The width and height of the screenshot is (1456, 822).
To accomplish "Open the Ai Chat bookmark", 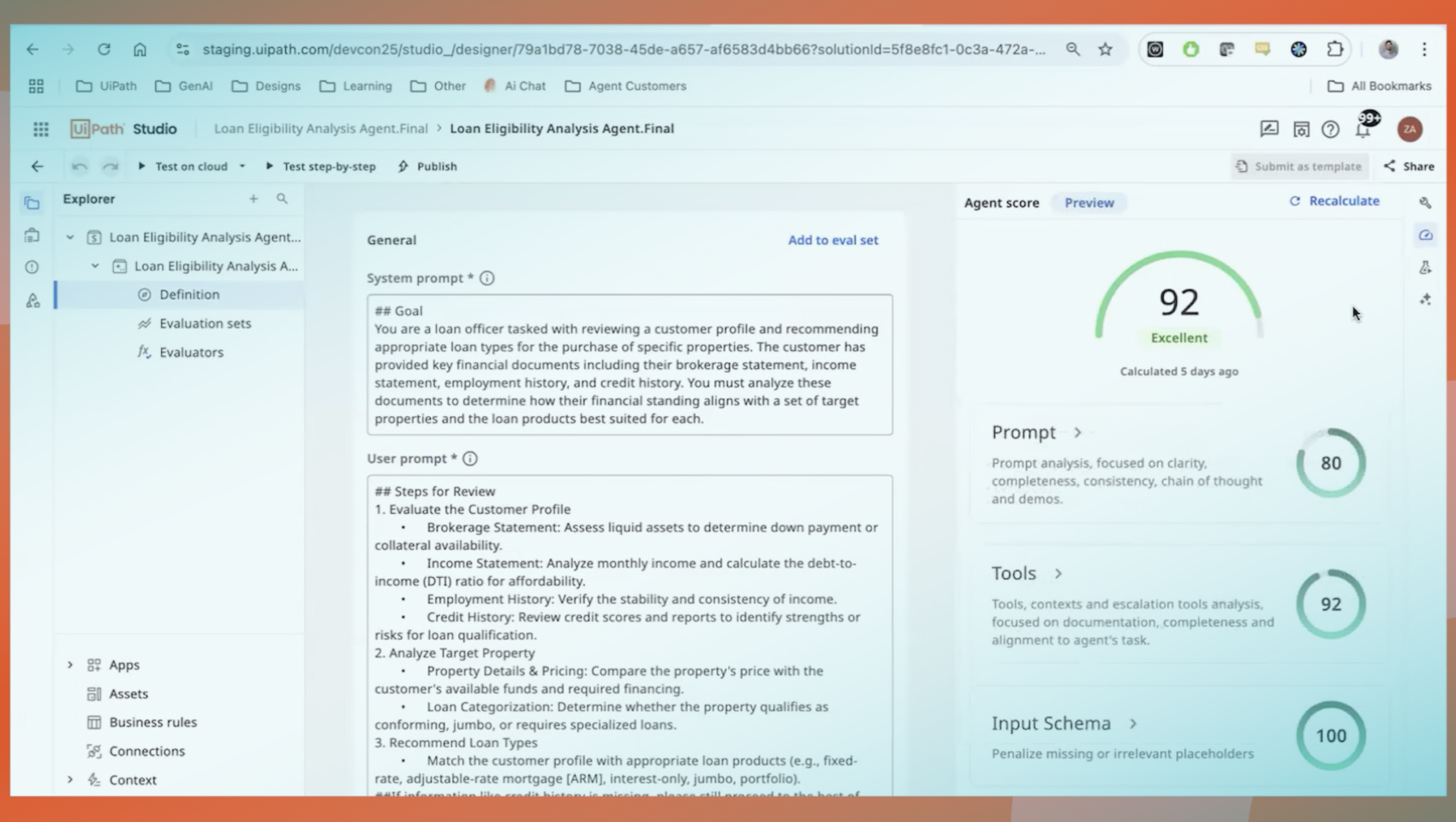I will click(515, 86).
